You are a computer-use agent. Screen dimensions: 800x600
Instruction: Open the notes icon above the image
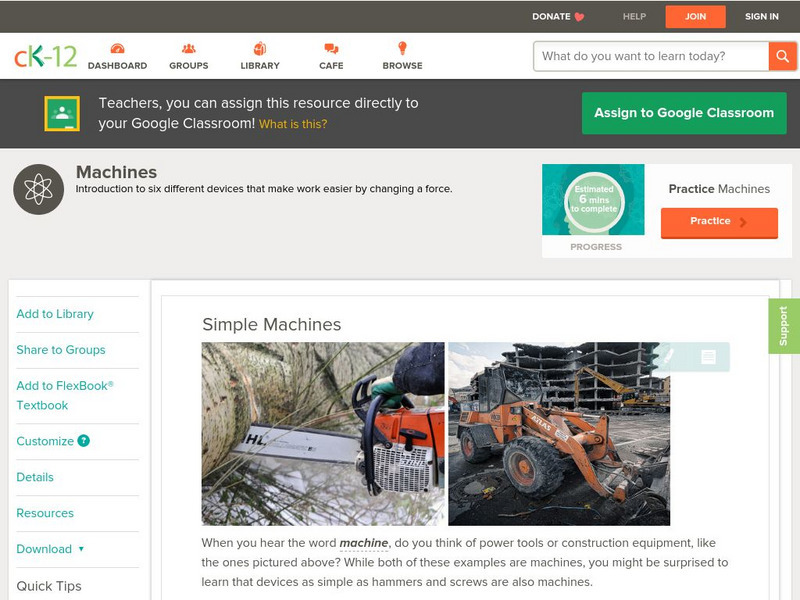(708, 357)
